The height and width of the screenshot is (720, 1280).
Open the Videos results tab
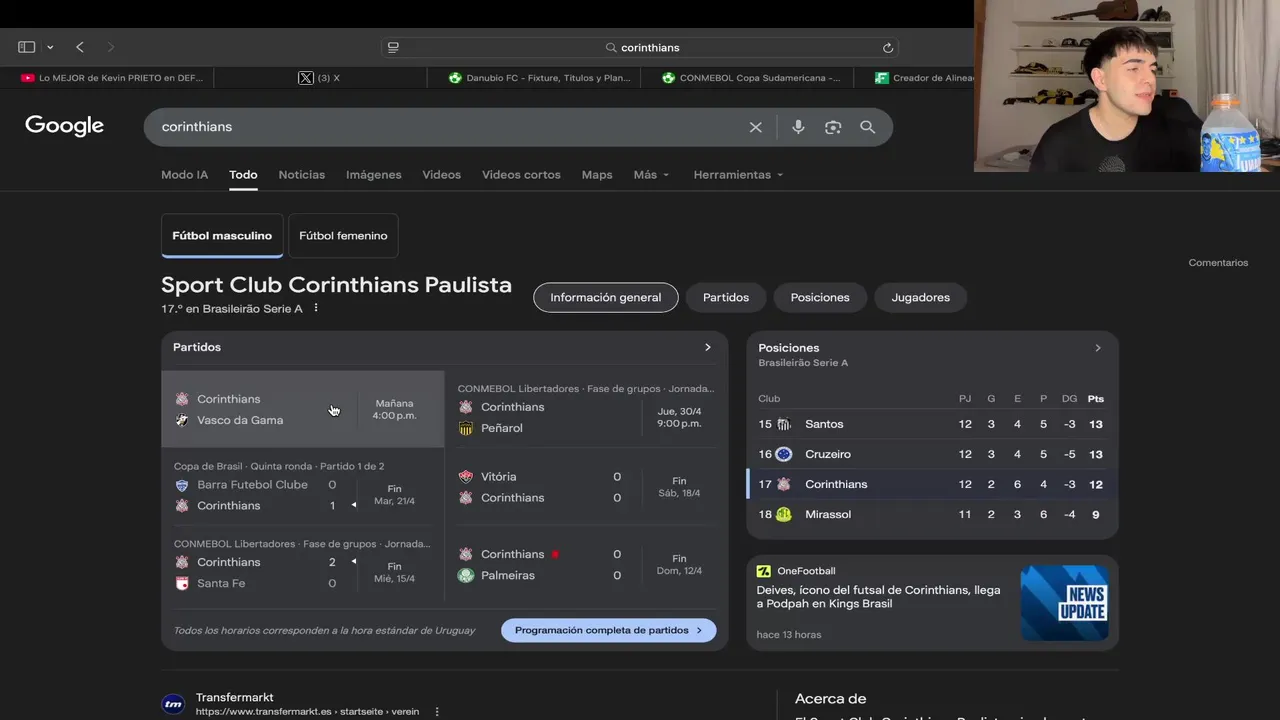point(441,174)
